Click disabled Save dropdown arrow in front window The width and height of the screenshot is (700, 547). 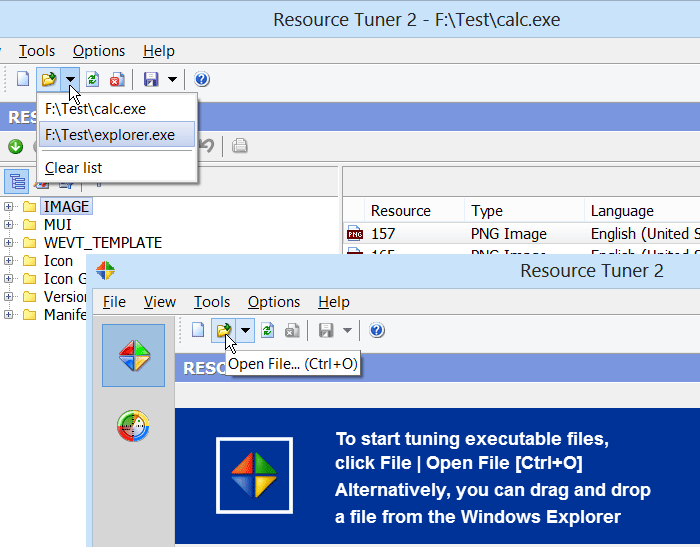(347, 330)
